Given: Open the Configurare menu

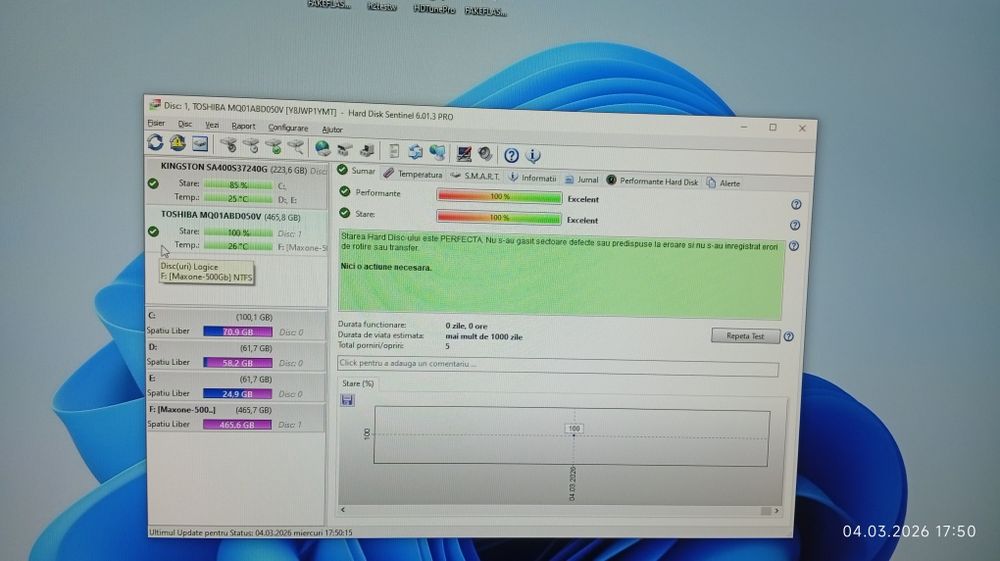Looking at the screenshot, I should point(288,128).
